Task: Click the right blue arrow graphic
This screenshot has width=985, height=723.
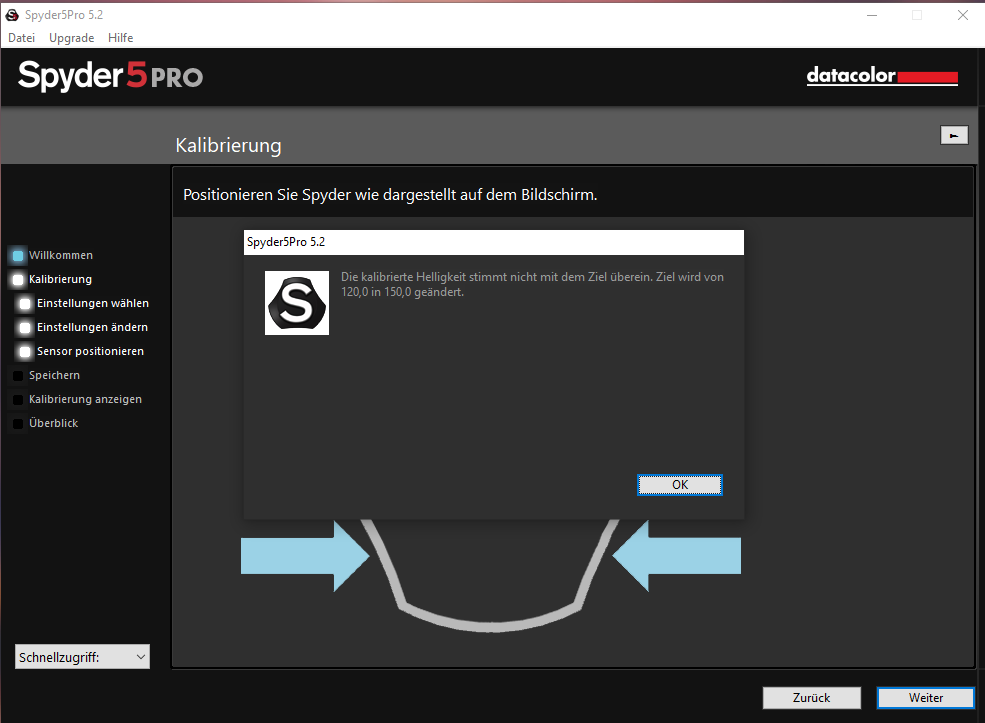Action: [677, 556]
